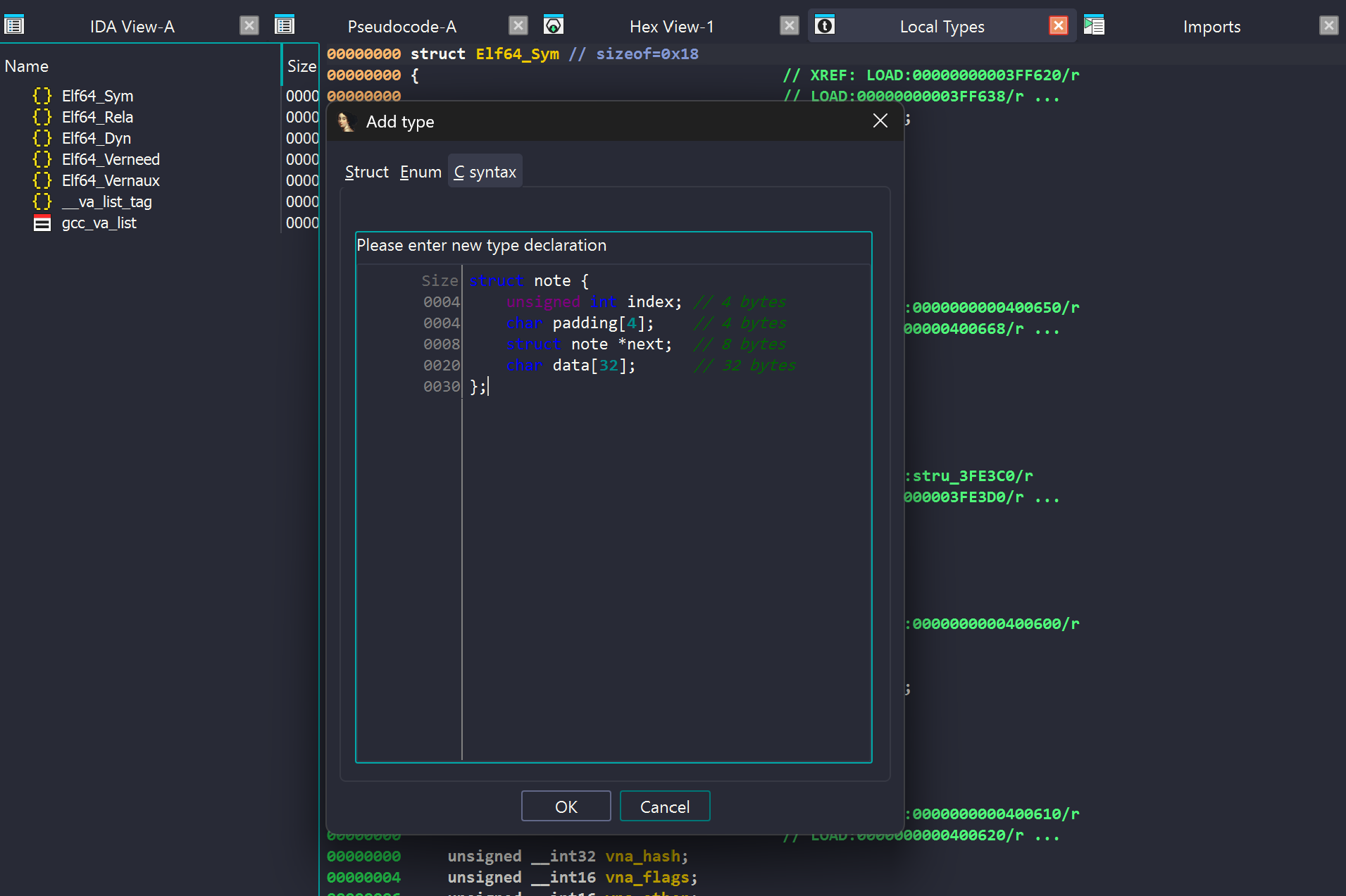Open the Pseudocode-A view tab
The image size is (1346, 896).
[401, 27]
